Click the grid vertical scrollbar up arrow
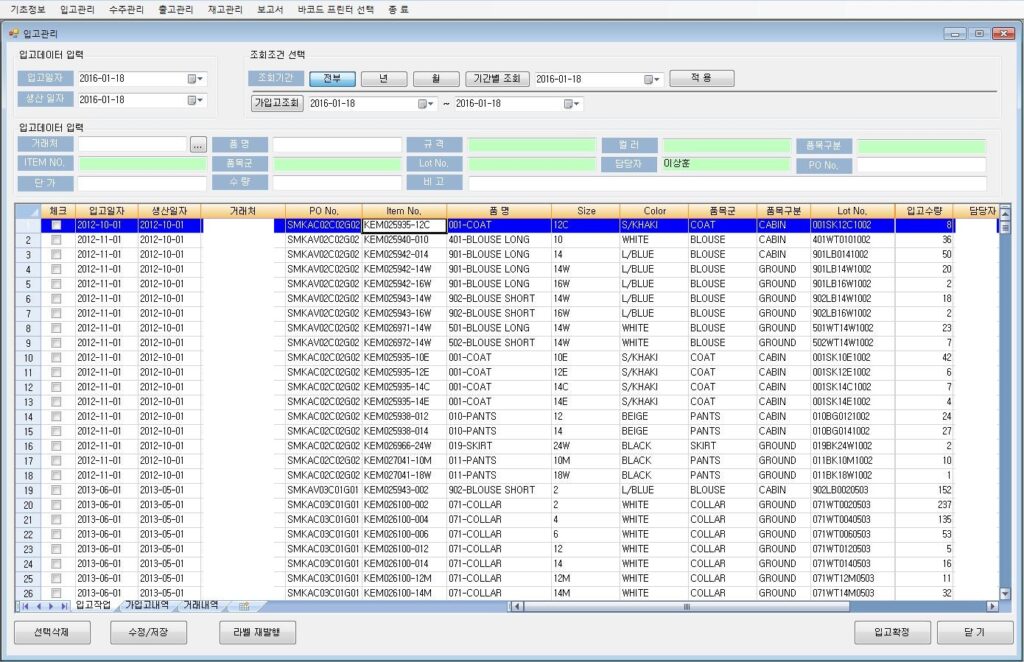Viewport: 1024px width, 662px height. (x=1005, y=211)
